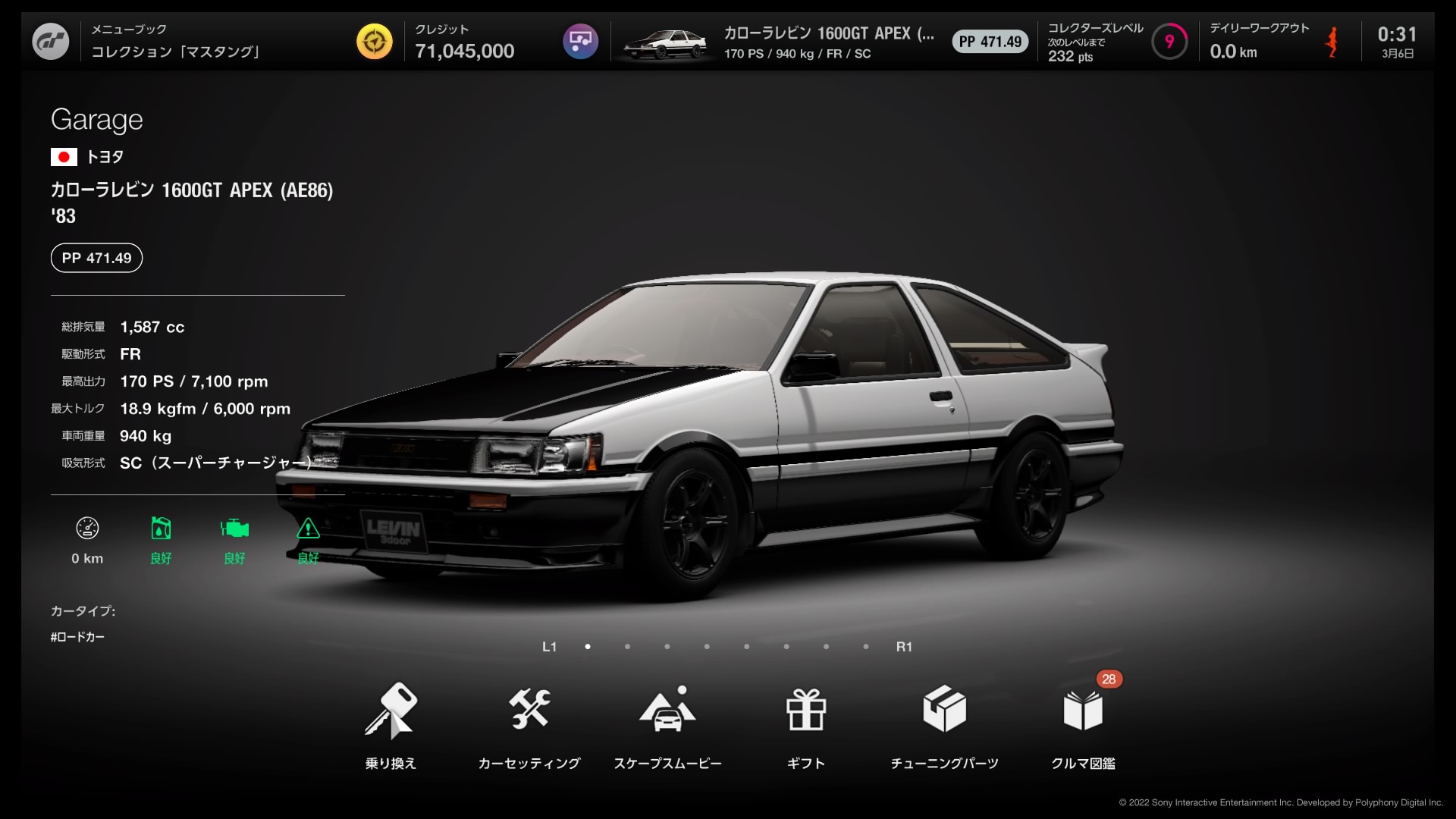Open スケープスムービー icon
This screenshot has width=1456, height=819.
[x=667, y=709]
